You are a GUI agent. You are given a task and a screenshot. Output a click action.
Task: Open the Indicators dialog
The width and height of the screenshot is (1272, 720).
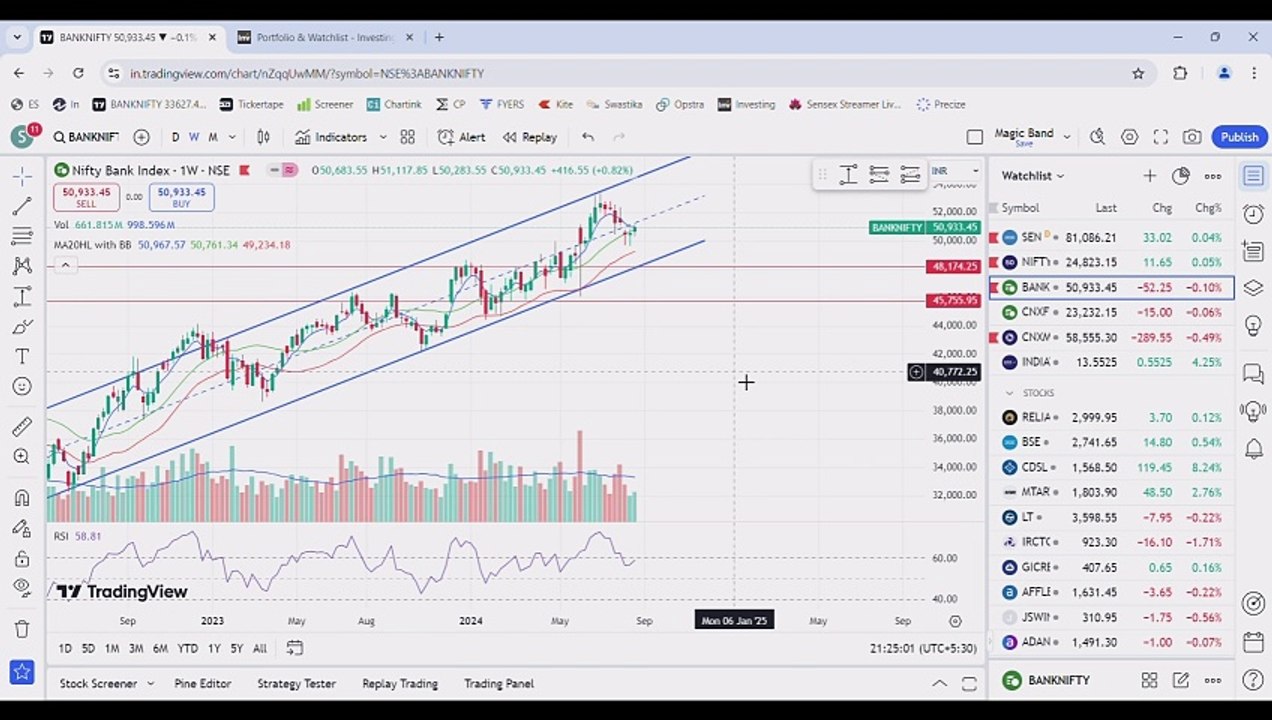click(x=332, y=137)
